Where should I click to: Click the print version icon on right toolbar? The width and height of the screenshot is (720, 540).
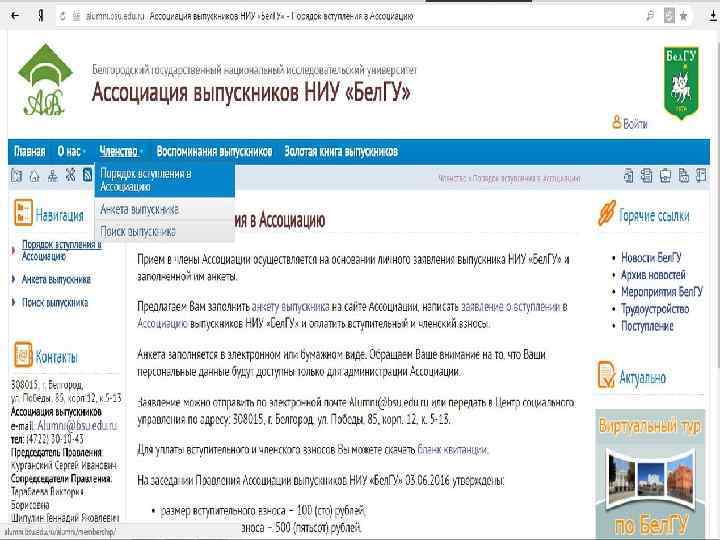pos(665,175)
